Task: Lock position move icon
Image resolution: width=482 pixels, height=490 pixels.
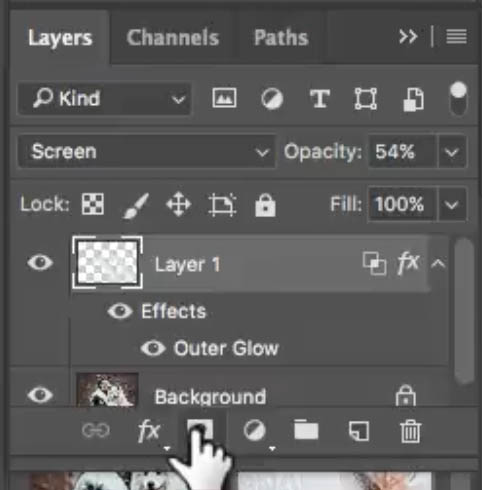Action: [179, 204]
